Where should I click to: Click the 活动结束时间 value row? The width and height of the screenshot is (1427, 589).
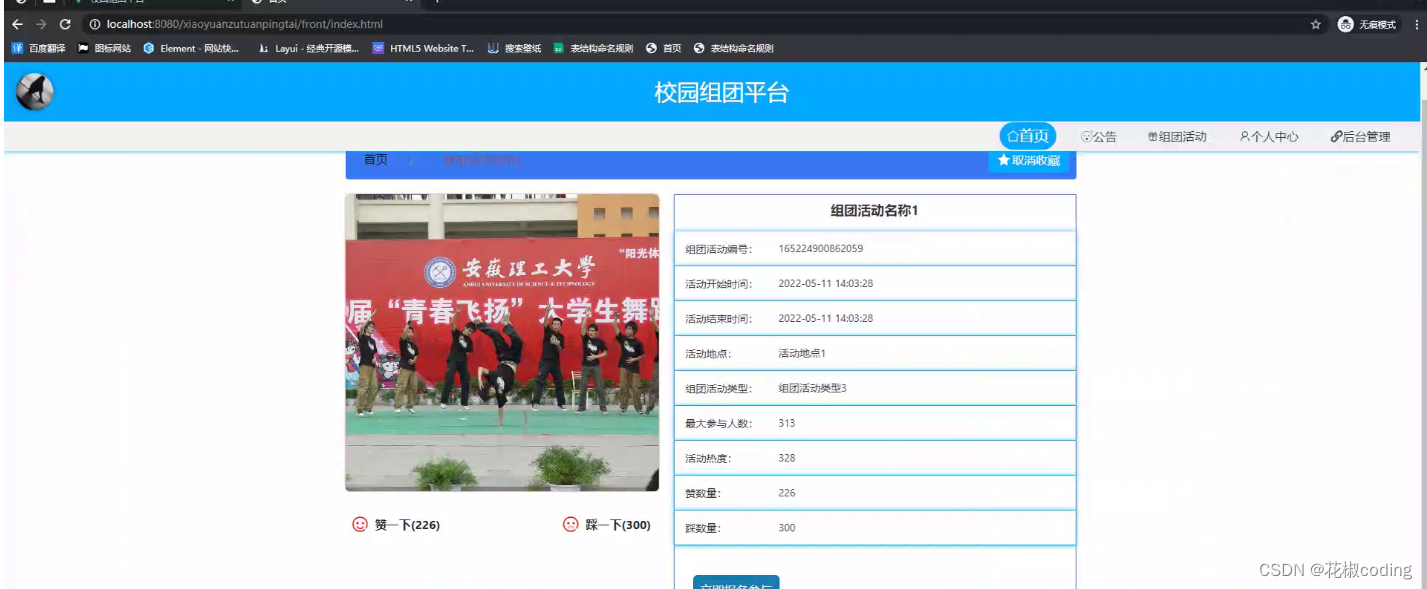(875, 318)
